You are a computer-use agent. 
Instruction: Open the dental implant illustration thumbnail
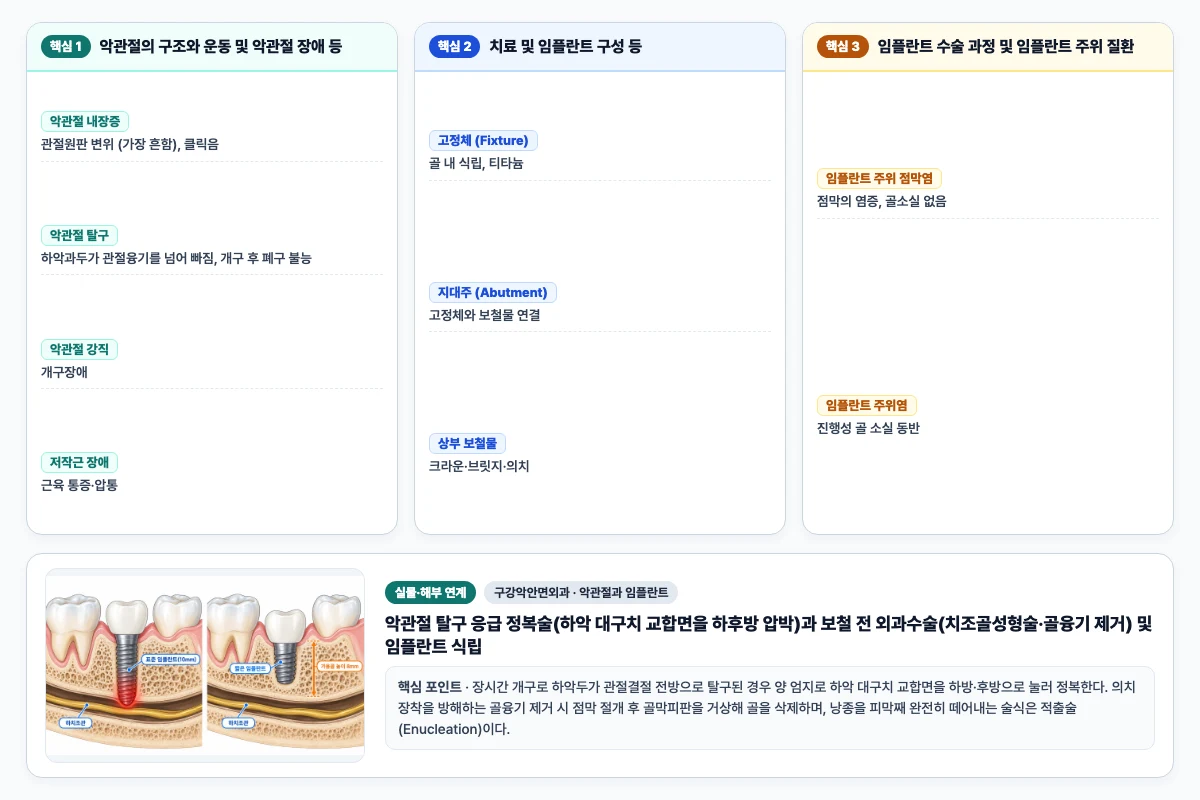click(205, 666)
